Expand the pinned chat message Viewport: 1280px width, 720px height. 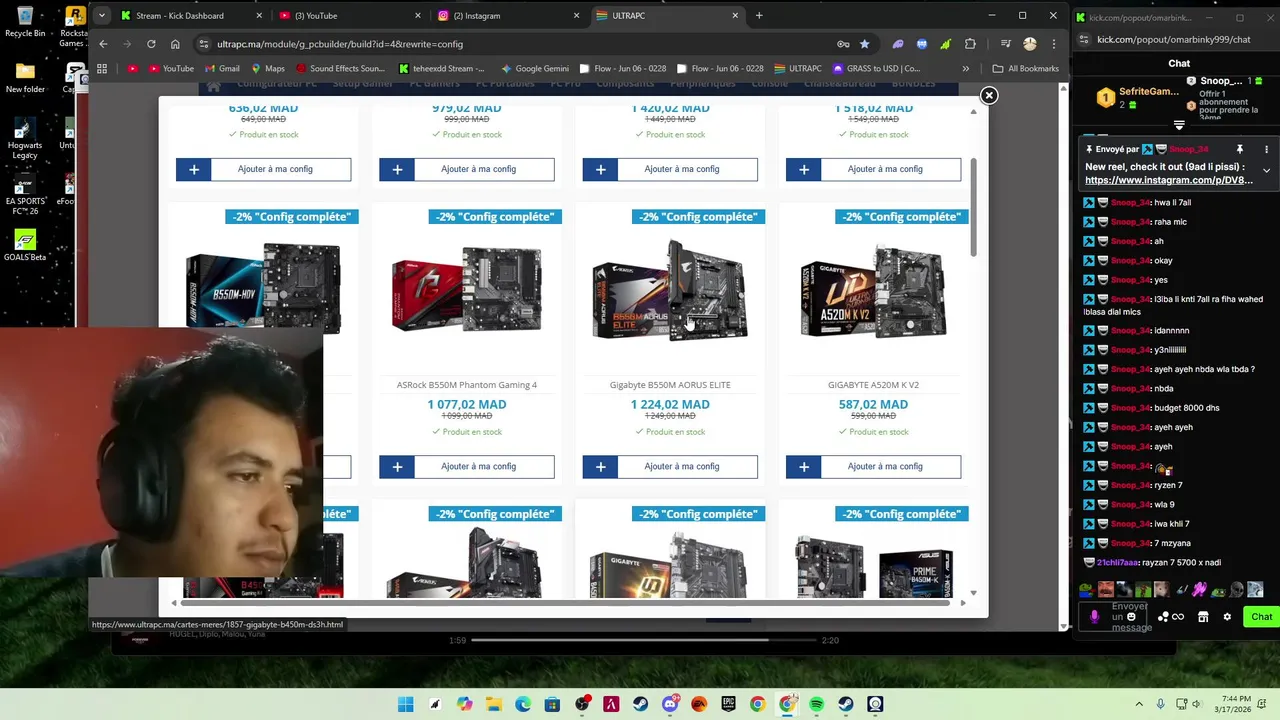[1266, 170]
